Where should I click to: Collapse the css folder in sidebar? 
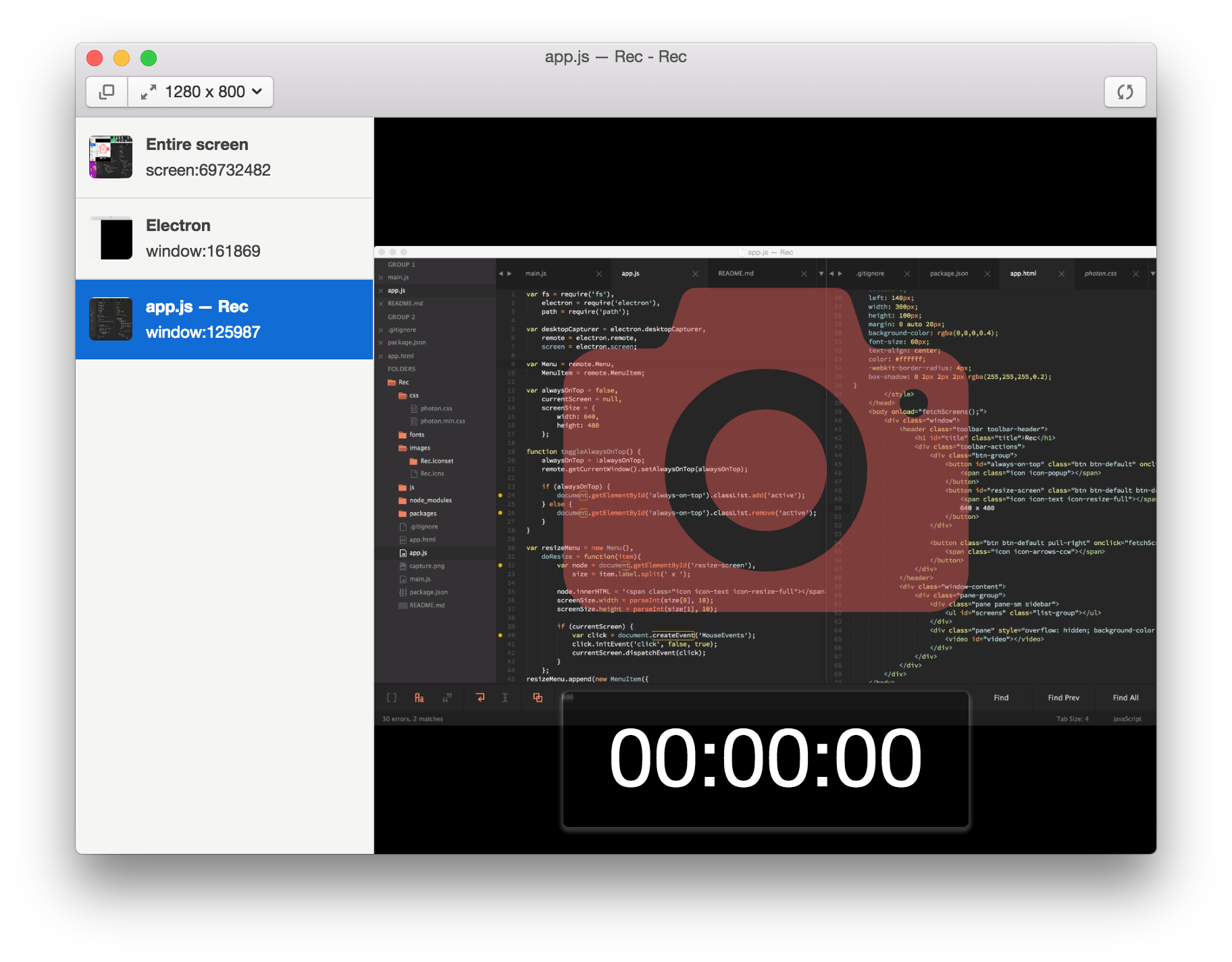point(403,396)
